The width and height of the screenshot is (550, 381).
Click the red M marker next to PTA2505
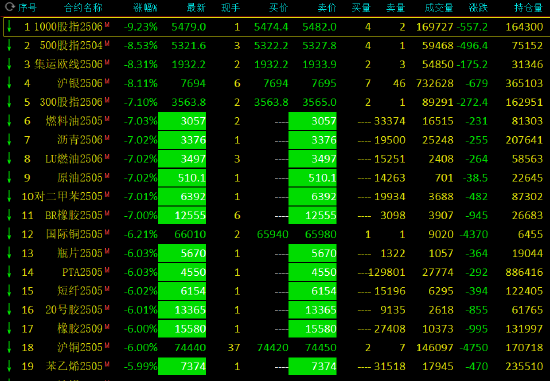pyautogui.click(x=107, y=270)
